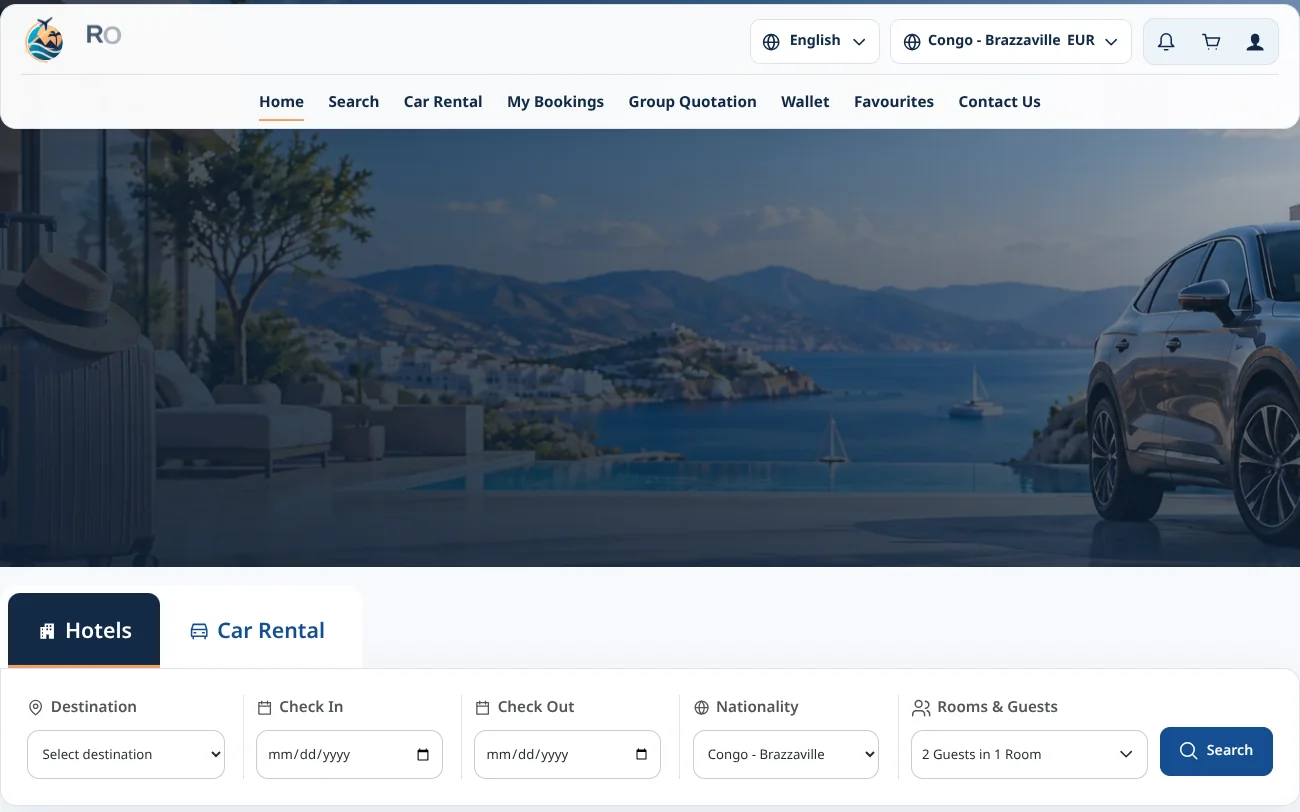Open the Nationality dropdown
The image size is (1300, 812).
786,754
